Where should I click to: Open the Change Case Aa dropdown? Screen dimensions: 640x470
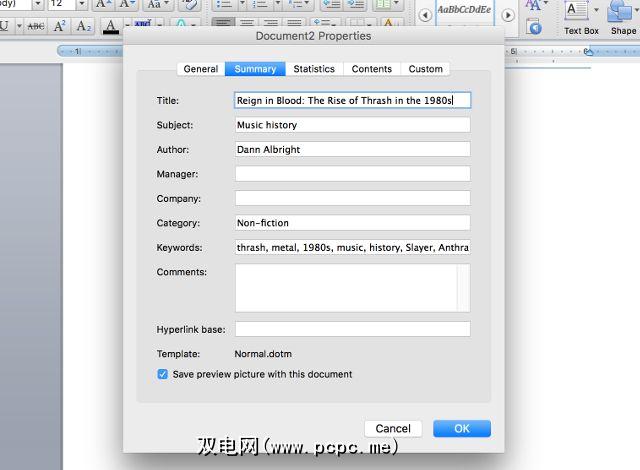(x=158, y=4)
